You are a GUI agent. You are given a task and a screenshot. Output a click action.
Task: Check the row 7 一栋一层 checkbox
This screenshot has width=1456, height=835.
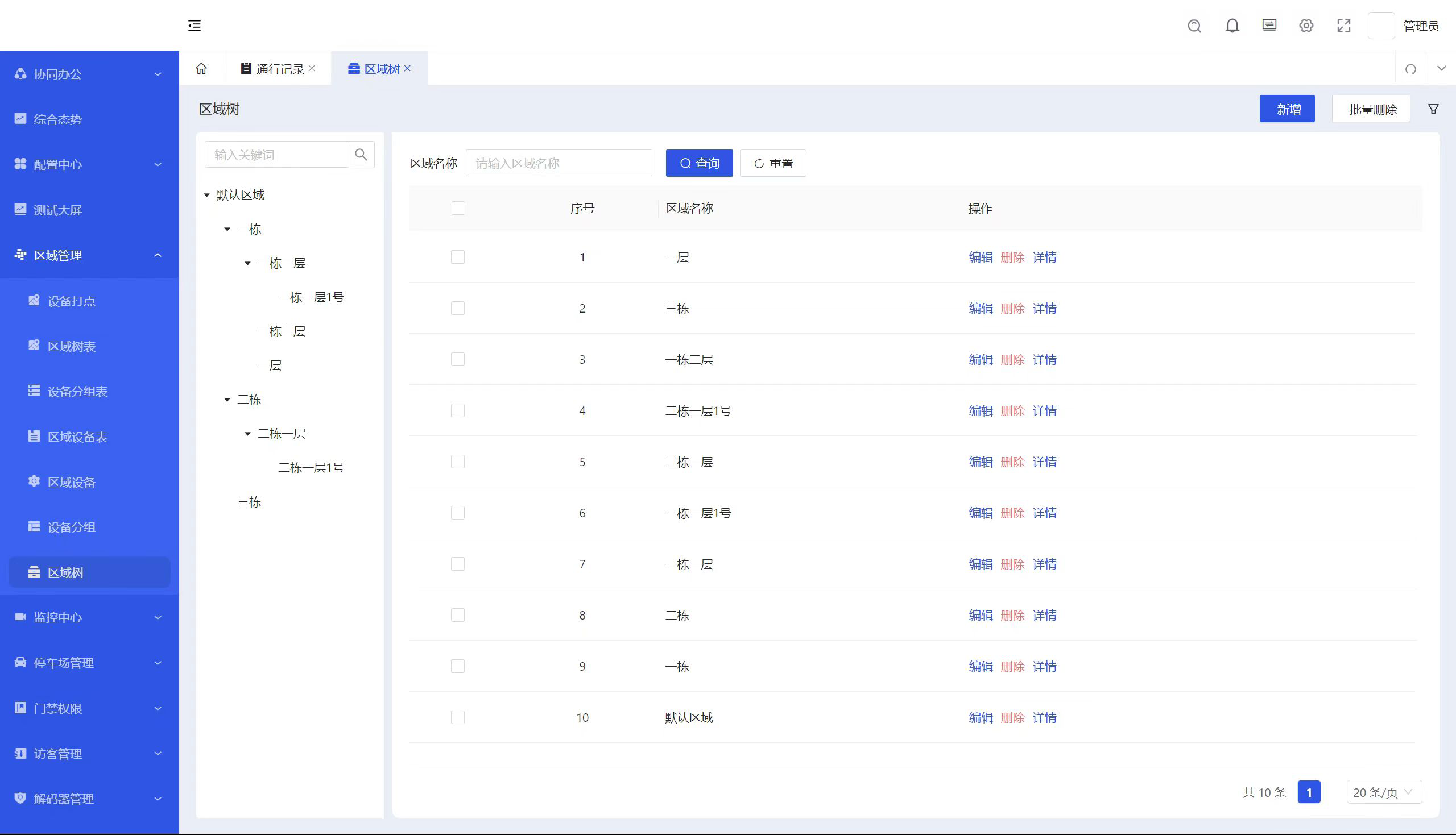click(x=458, y=564)
